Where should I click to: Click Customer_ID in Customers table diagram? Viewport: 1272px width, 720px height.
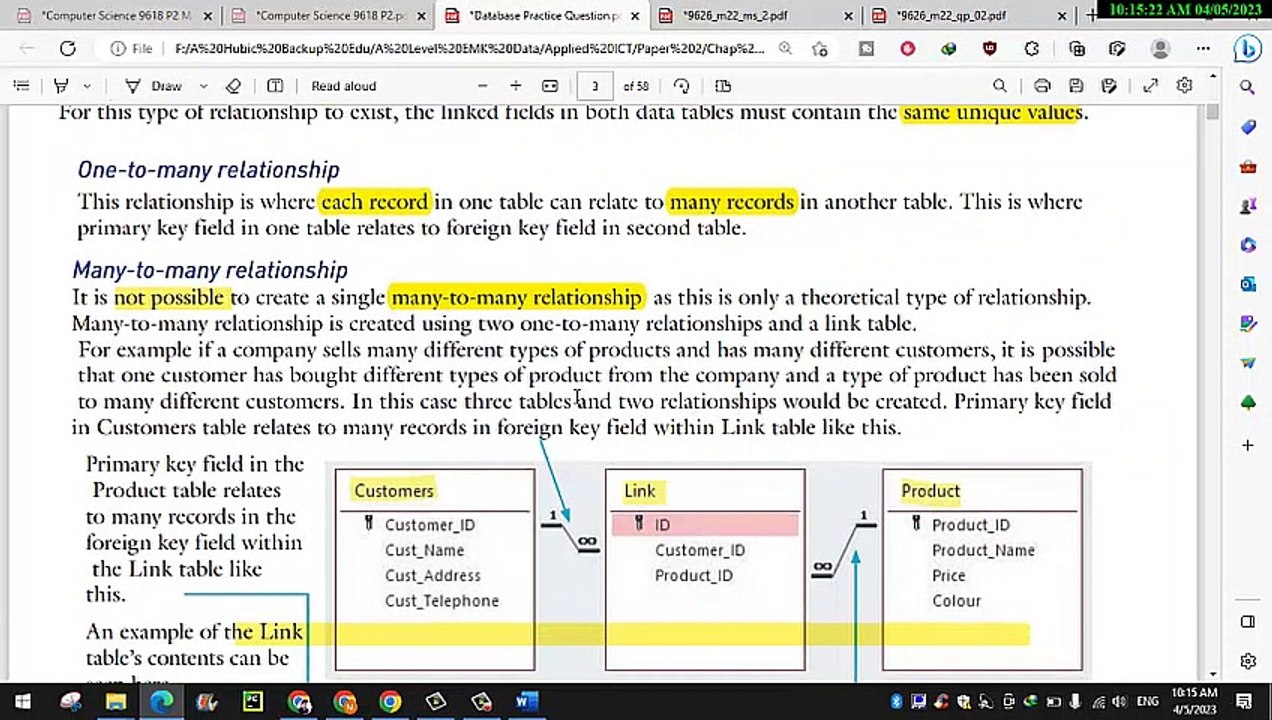point(430,525)
